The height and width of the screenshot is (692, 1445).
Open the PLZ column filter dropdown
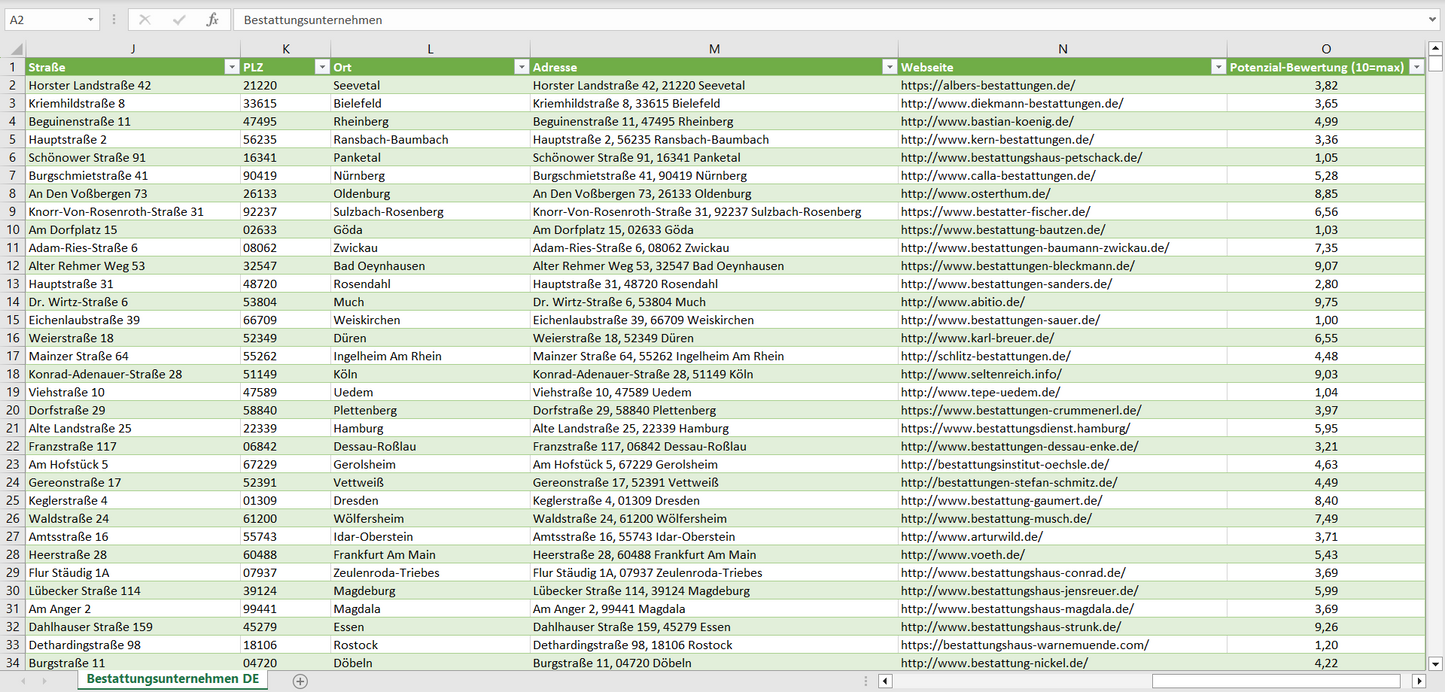[321, 67]
